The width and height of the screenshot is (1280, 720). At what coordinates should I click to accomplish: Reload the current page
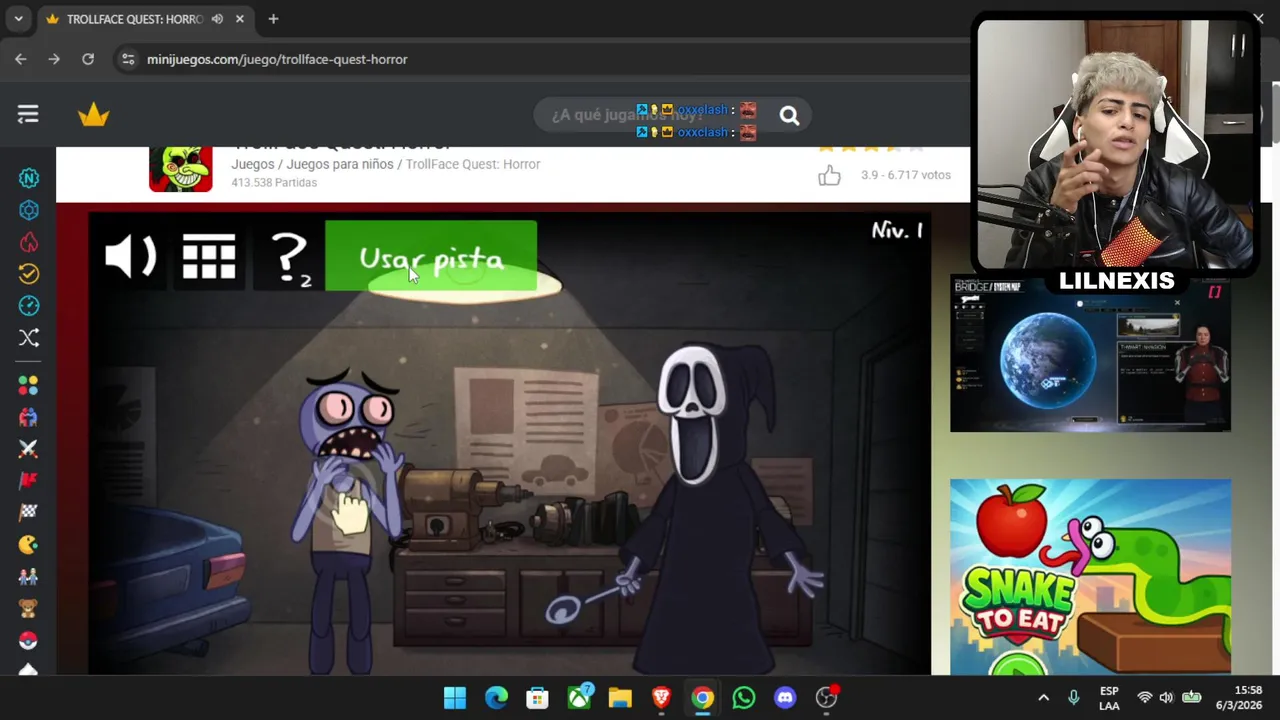pyautogui.click(x=88, y=59)
